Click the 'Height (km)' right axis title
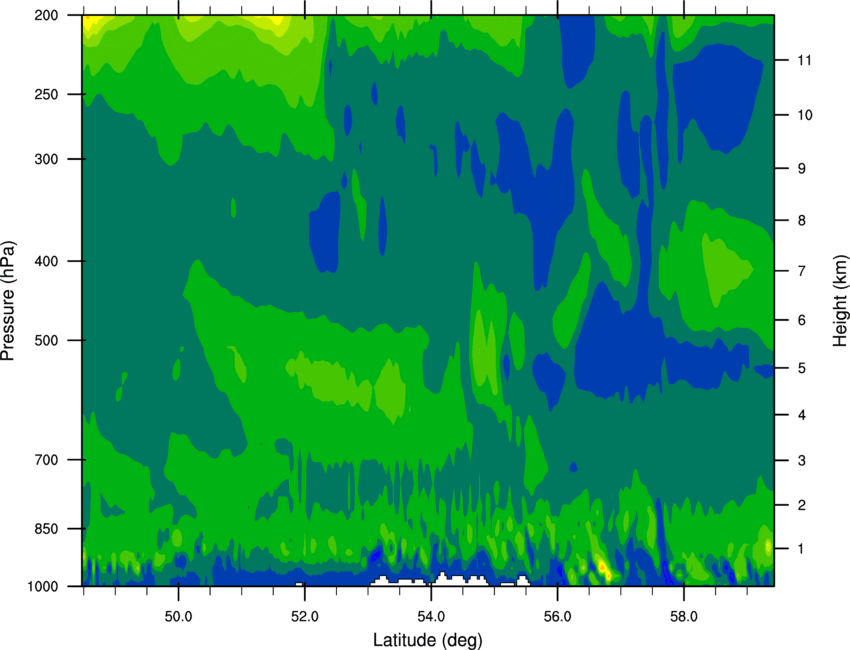Image resolution: width=850 pixels, height=650 pixels. [840, 300]
